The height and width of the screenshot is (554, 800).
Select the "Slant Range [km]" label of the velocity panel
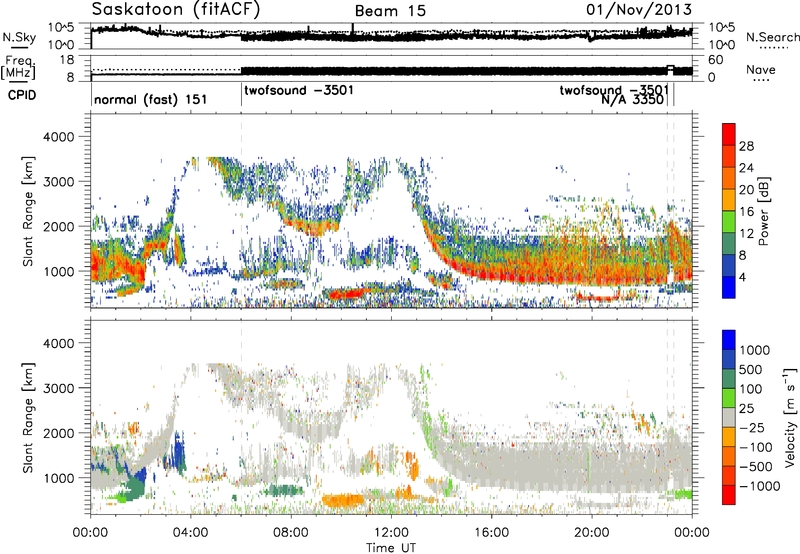click(28, 418)
